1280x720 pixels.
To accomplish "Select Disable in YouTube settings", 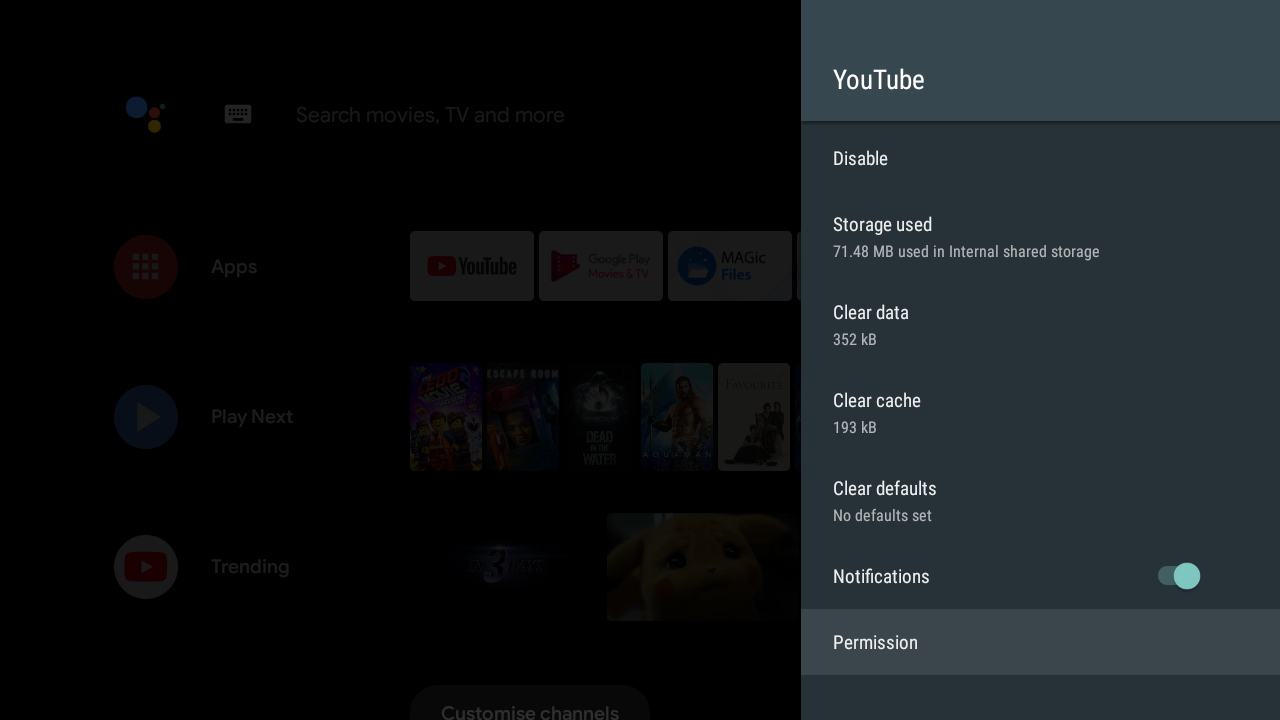I will (x=1040, y=158).
